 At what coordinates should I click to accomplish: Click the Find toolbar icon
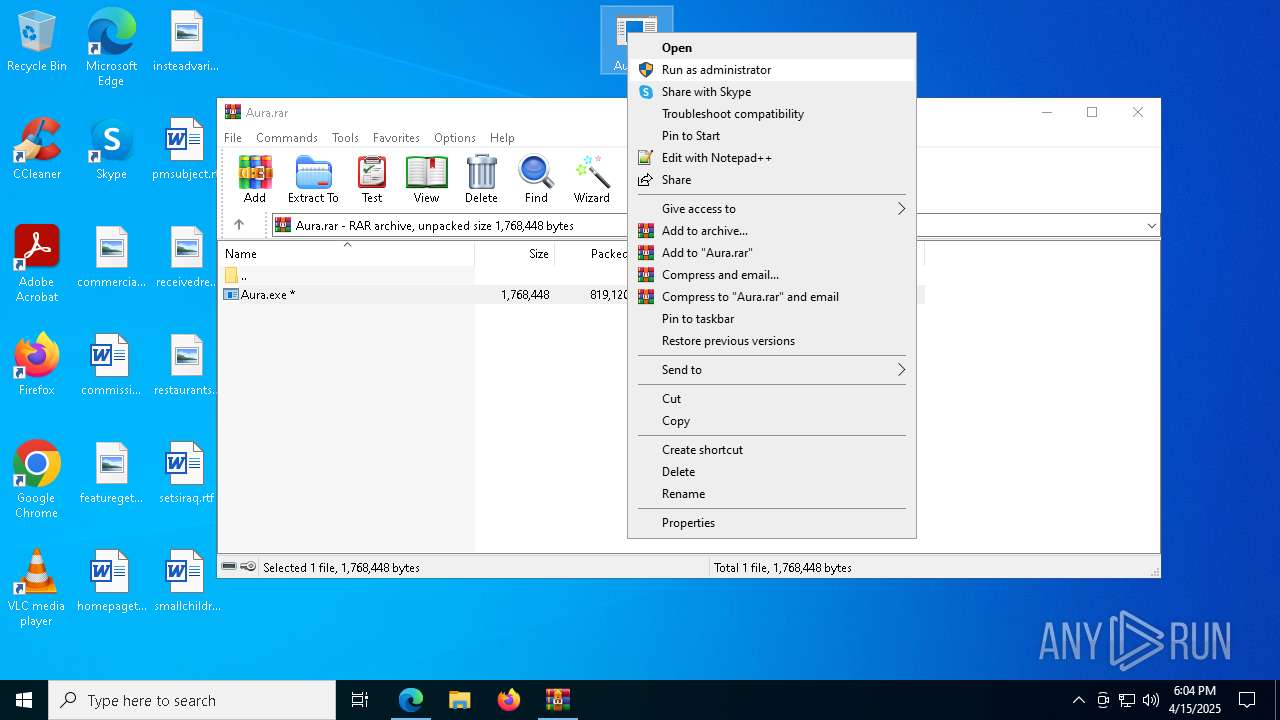pos(536,180)
